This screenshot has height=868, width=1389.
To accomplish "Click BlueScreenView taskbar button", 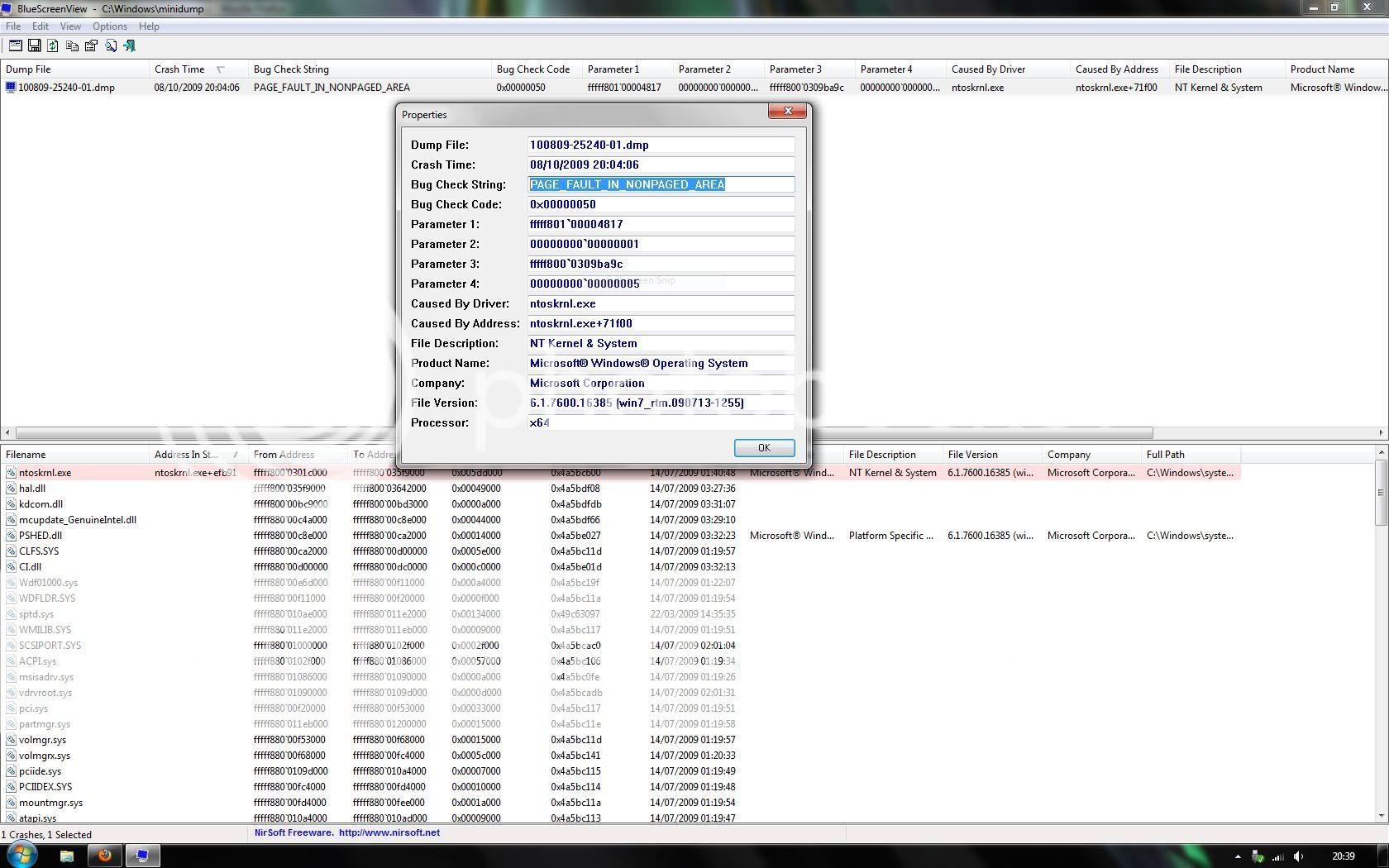I will [142, 856].
